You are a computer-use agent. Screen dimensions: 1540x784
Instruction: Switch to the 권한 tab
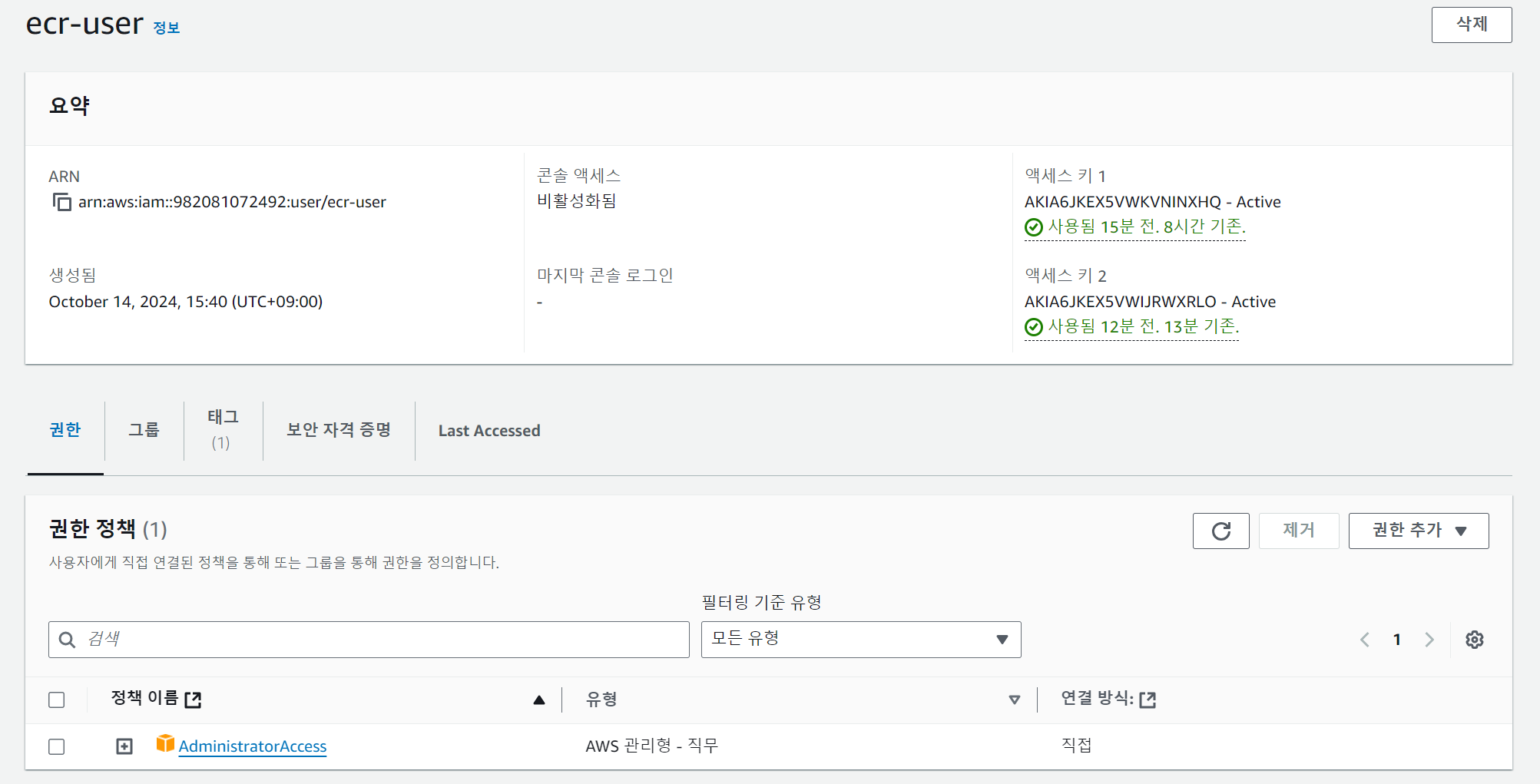[65, 430]
